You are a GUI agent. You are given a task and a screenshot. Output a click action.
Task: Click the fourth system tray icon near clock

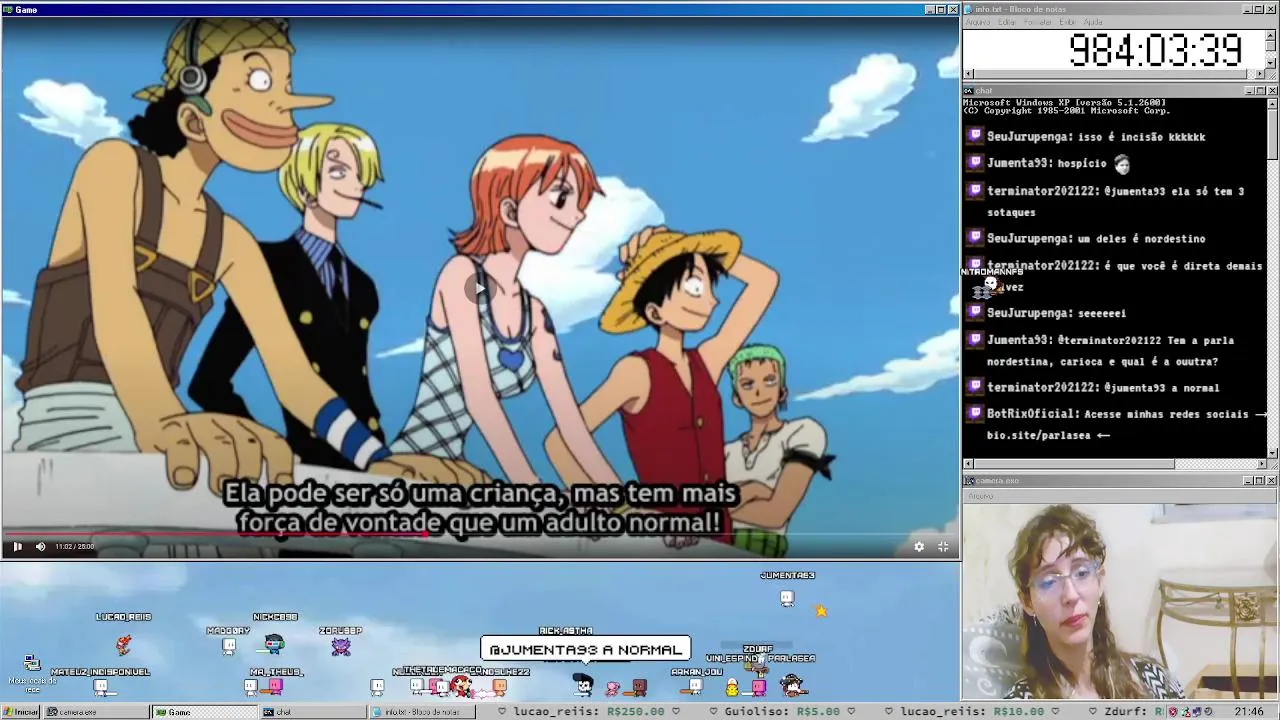1208,712
